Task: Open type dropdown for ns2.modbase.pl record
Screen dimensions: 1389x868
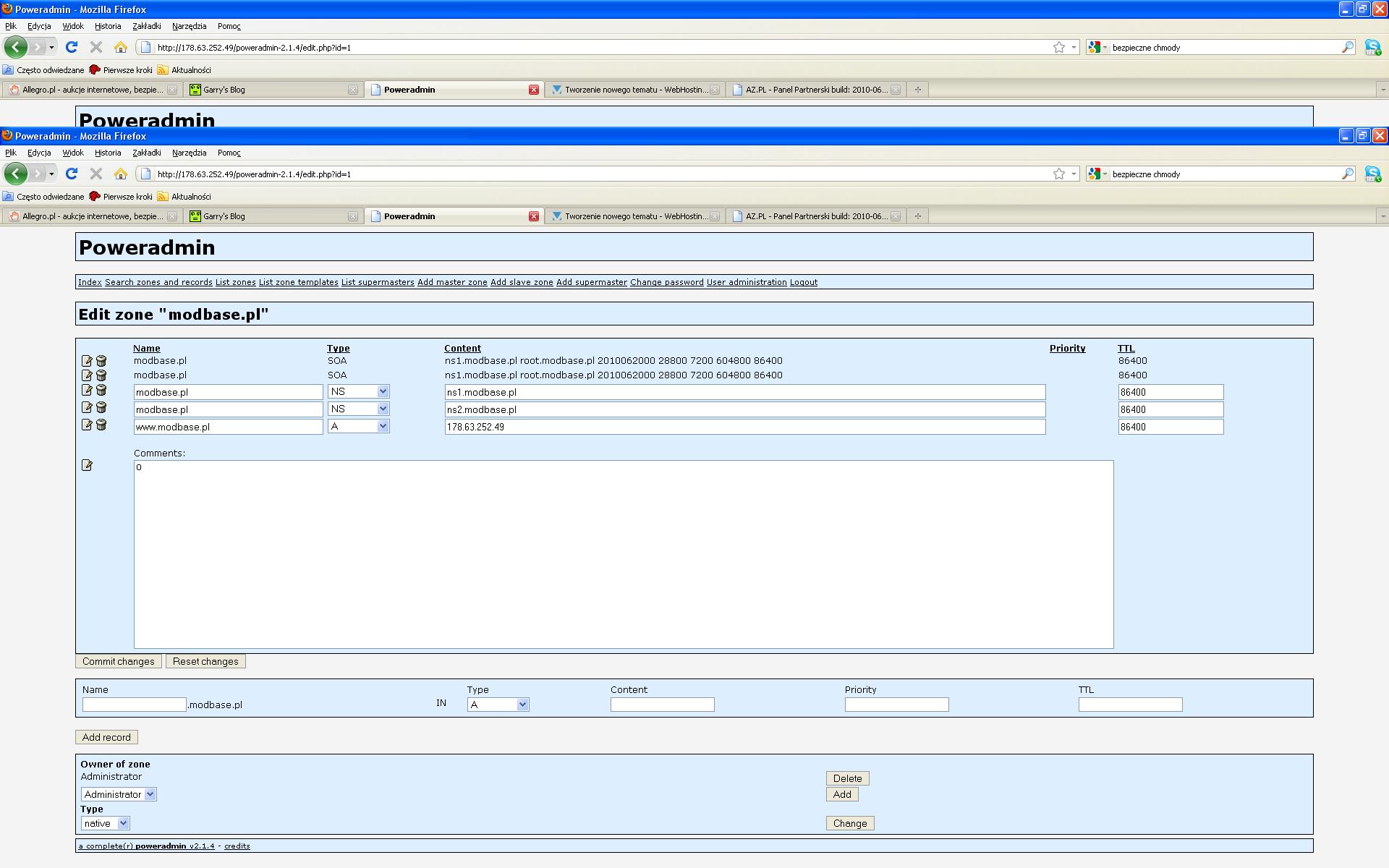Action: tap(383, 409)
